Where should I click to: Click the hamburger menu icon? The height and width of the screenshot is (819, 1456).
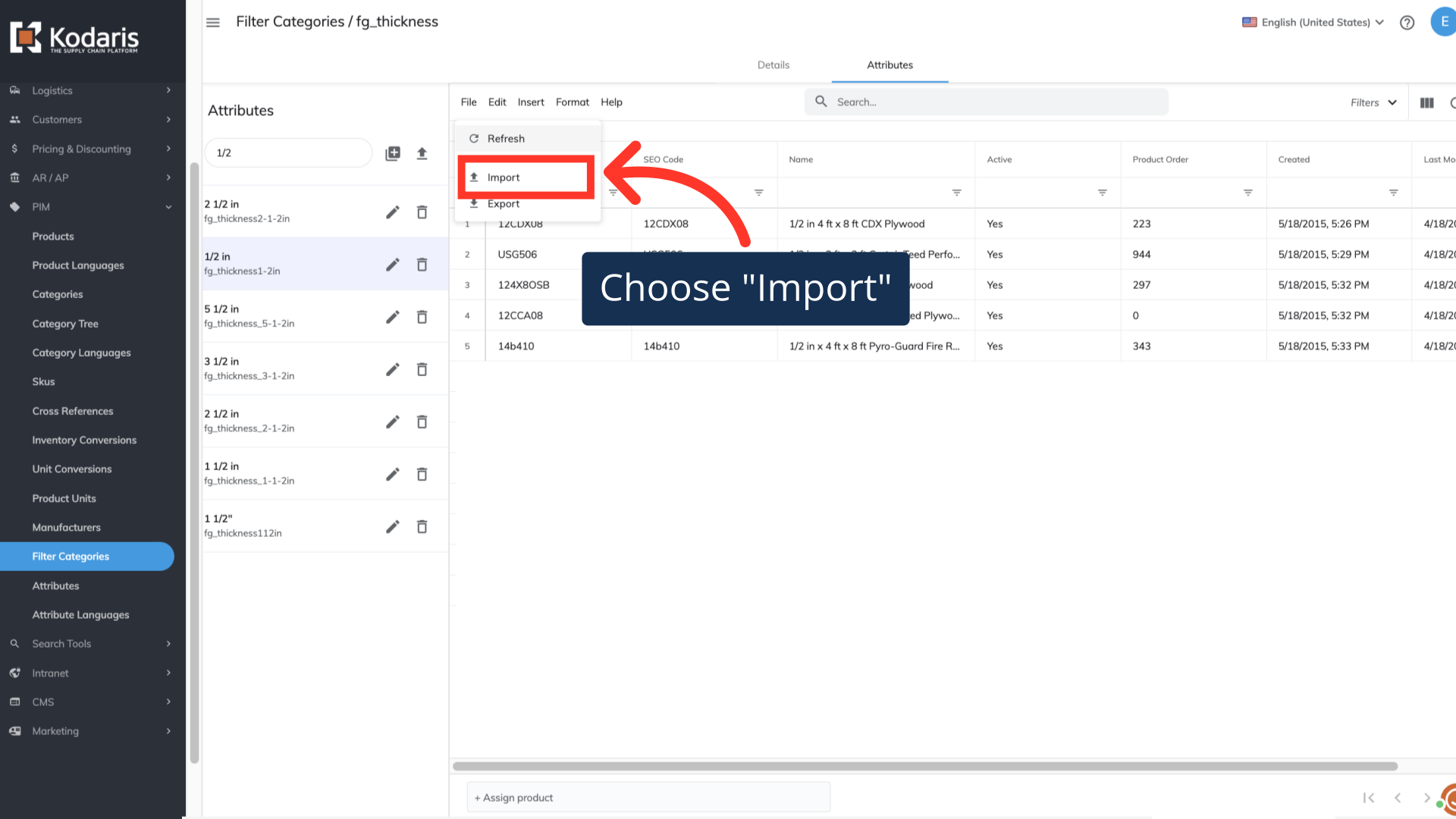213,23
